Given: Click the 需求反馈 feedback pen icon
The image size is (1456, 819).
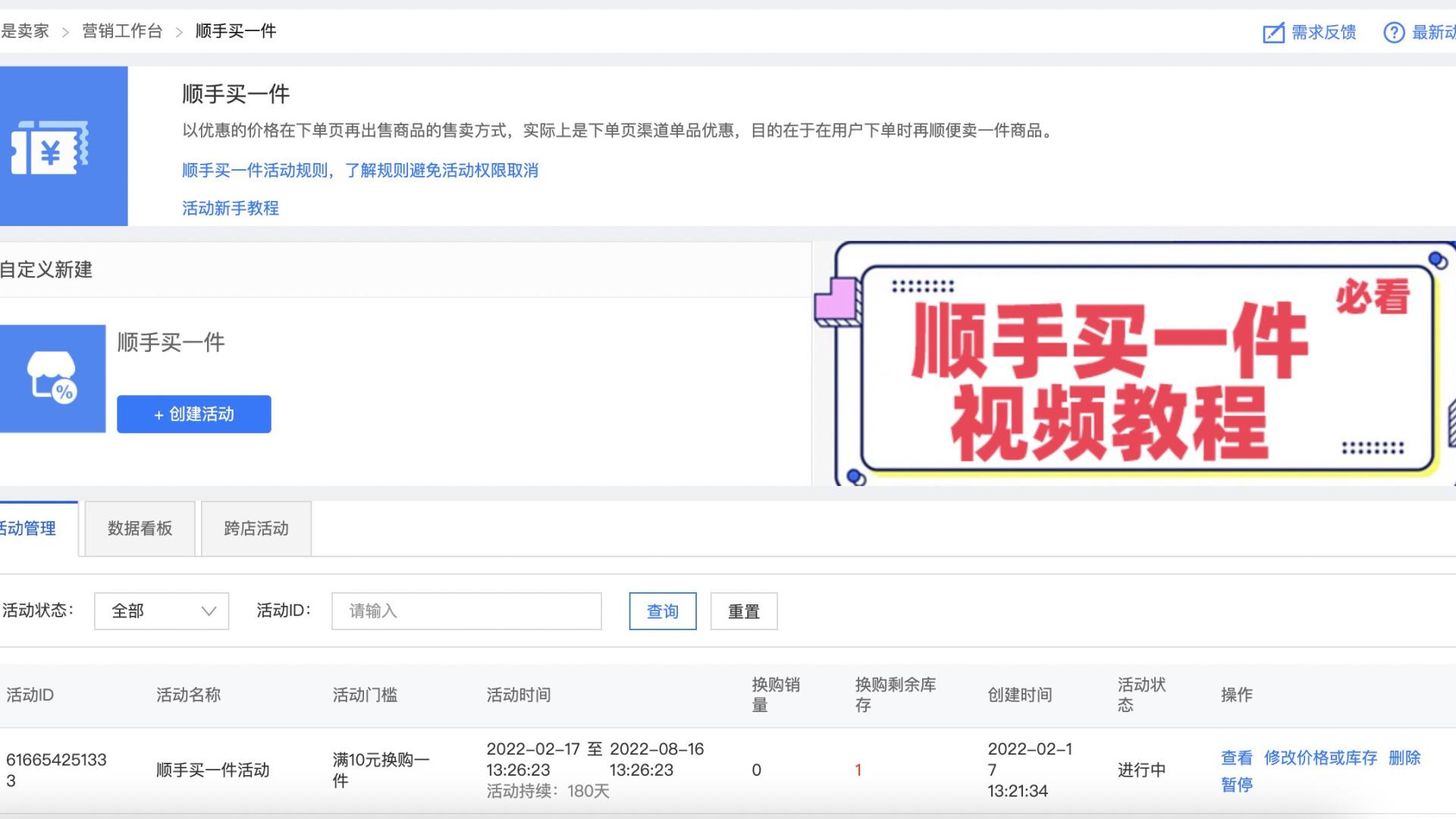Looking at the screenshot, I should pyautogui.click(x=1272, y=32).
